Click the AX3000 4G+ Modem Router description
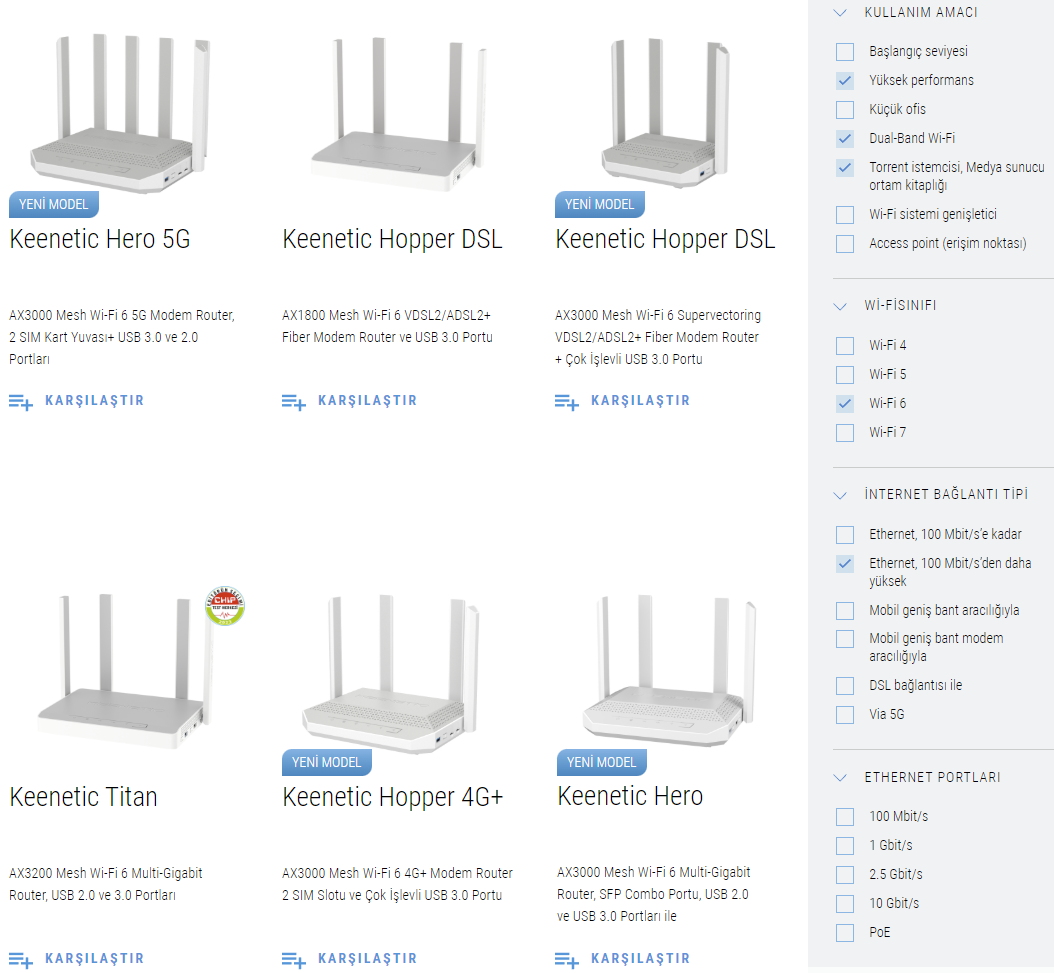This screenshot has height=973, width=1054. pyautogui.click(x=397, y=884)
